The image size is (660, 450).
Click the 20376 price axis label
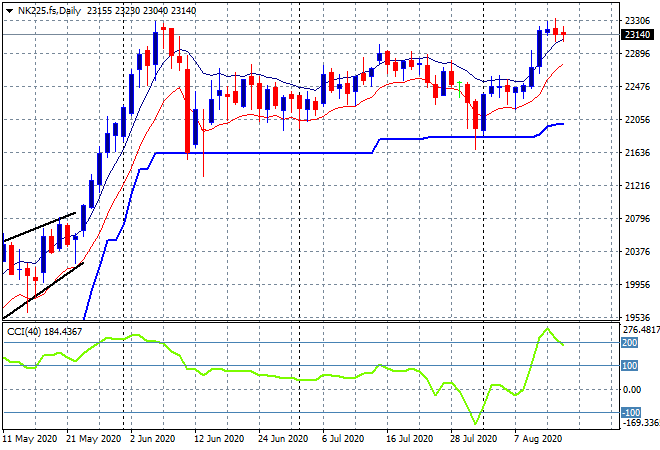point(638,252)
